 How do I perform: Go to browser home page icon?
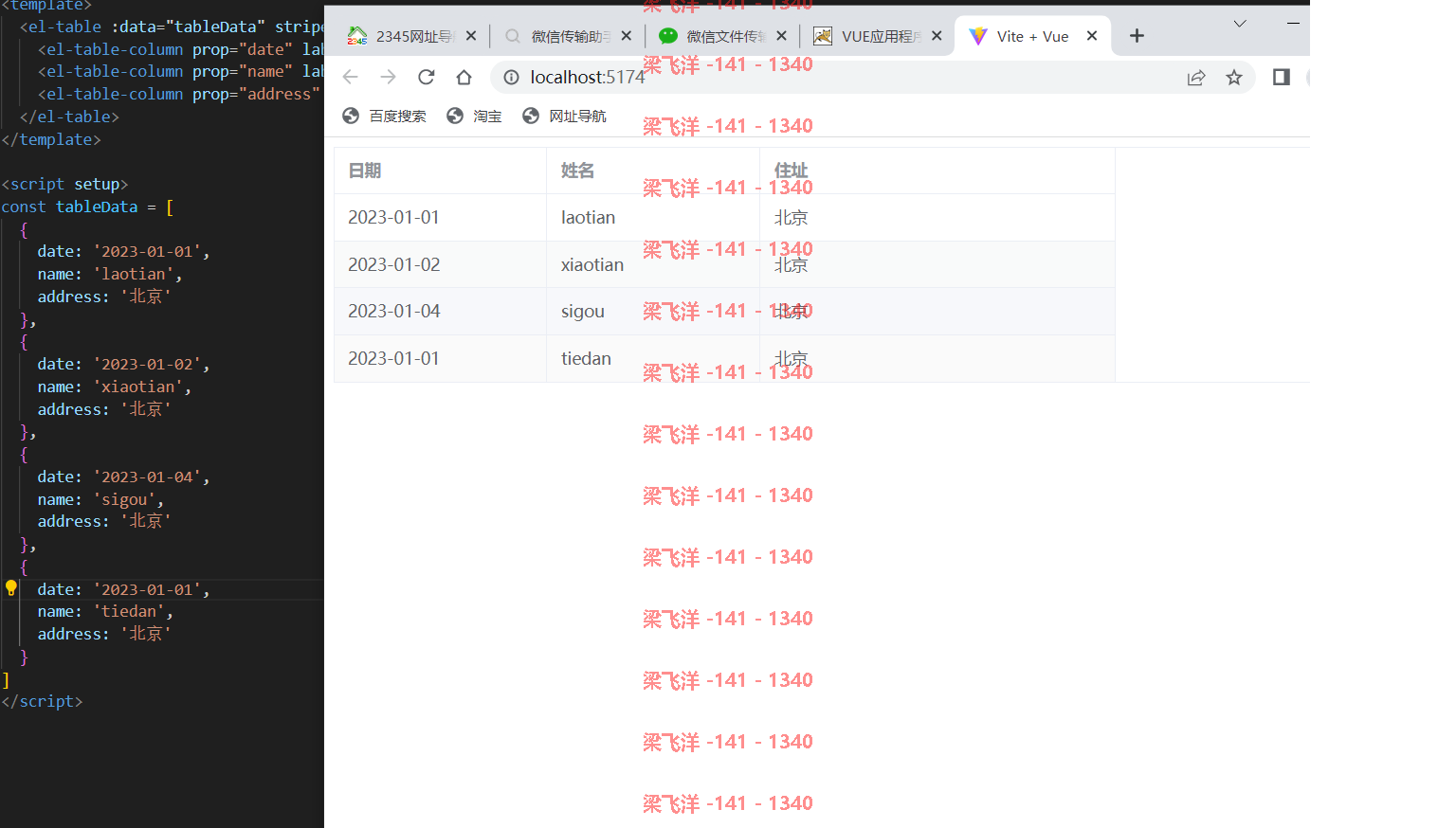pos(464,77)
